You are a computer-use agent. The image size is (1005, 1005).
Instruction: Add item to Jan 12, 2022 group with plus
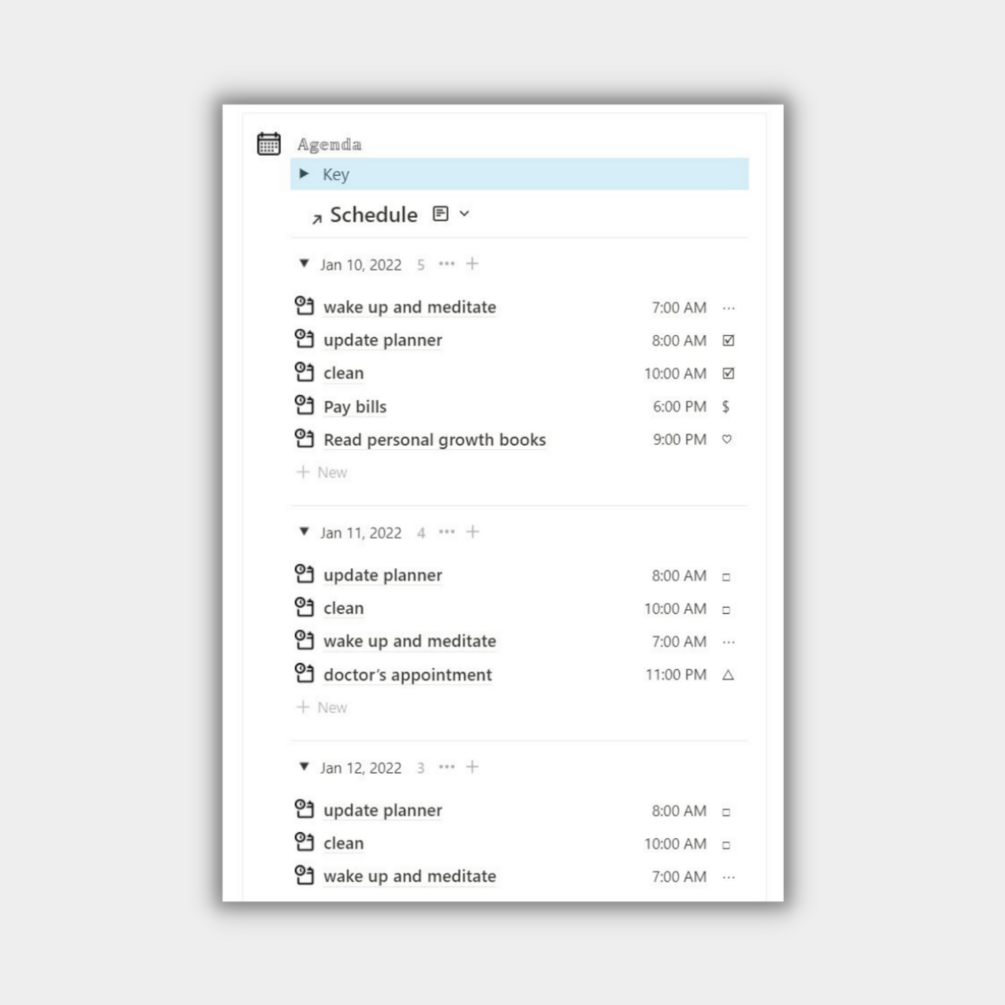(472, 767)
